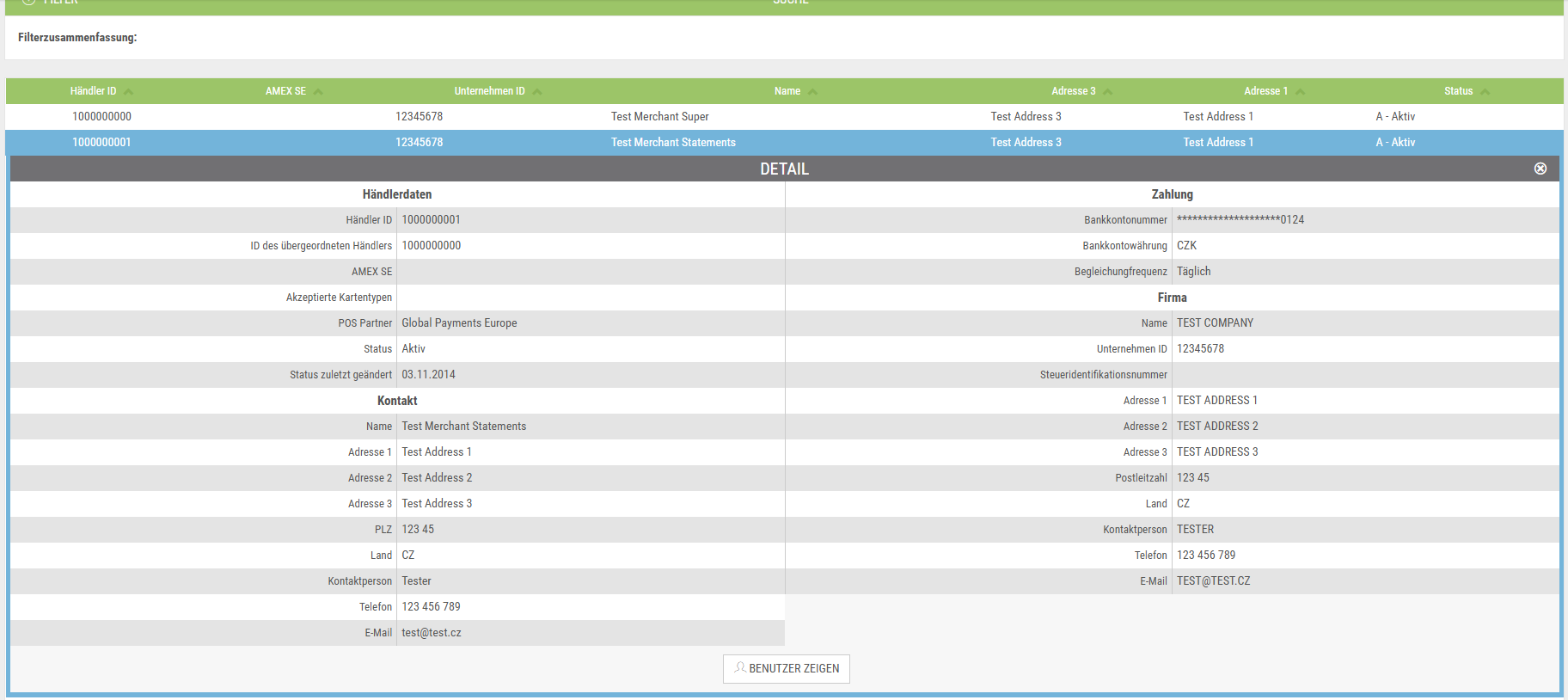1568x700 pixels.
Task: Click the sort arrow beside Adresse 1
Action: (1300, 91)
